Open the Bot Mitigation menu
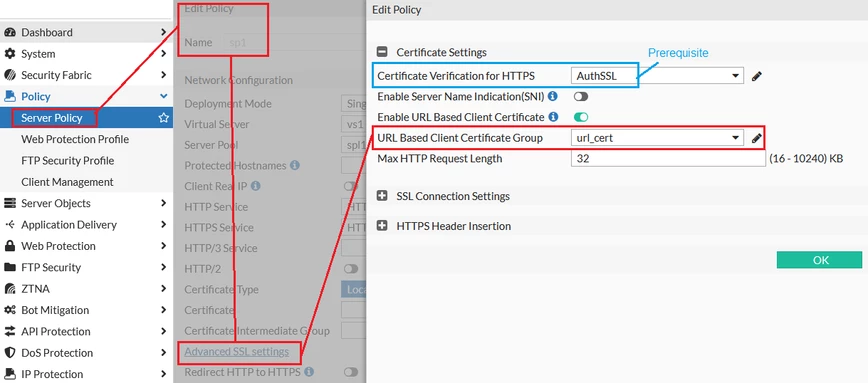Viewport: 868px width, 383px height. tap(86, 310)
